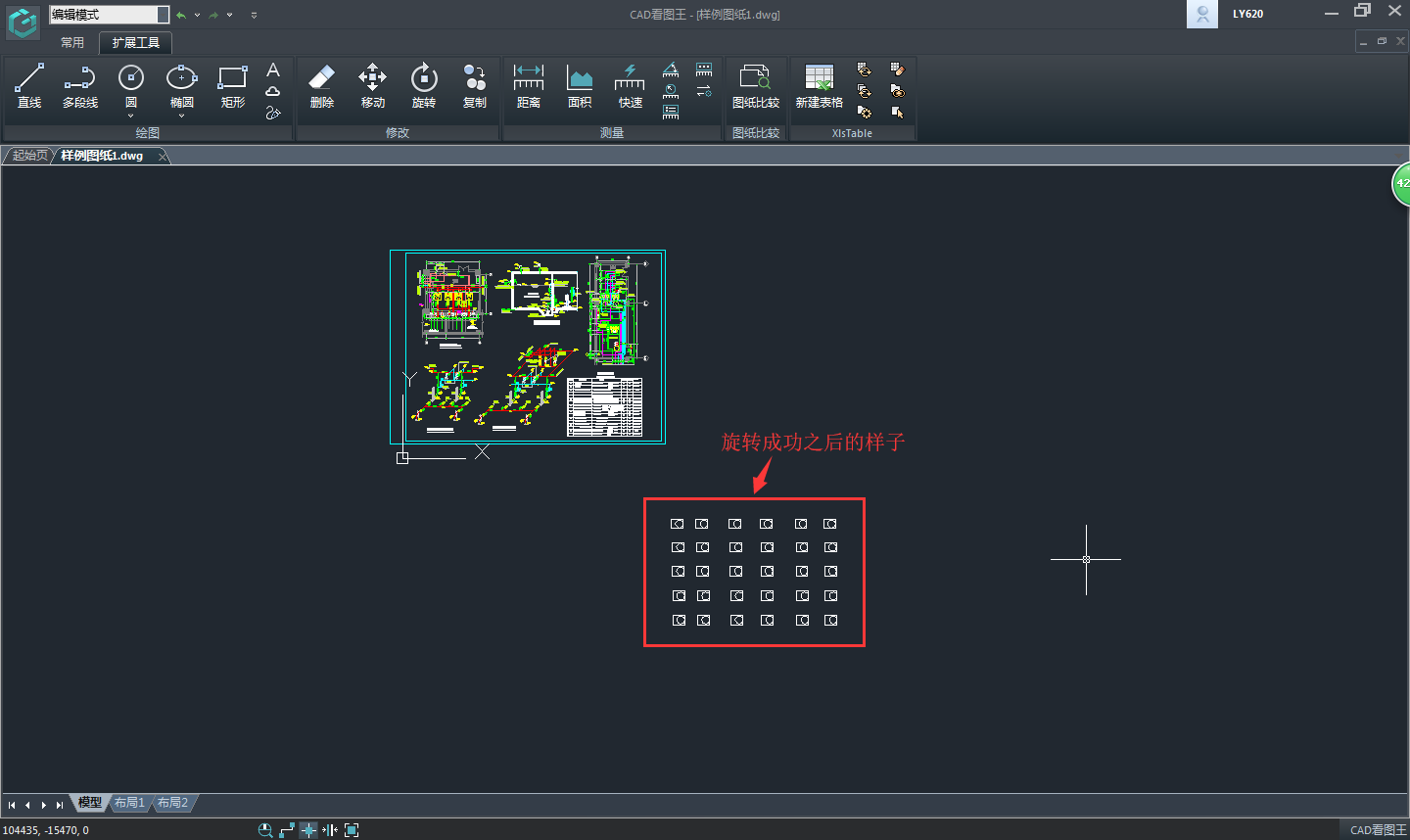1410x840 pixels.
Task: Close the 样例图纸1.dwg document tab
Action: (163, 156)
